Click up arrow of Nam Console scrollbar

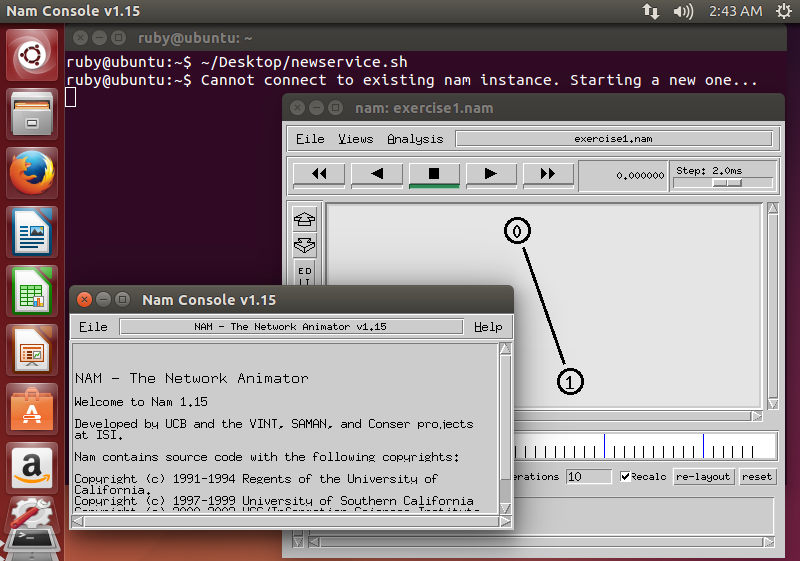pyautogui.click(x=506, y=349)
